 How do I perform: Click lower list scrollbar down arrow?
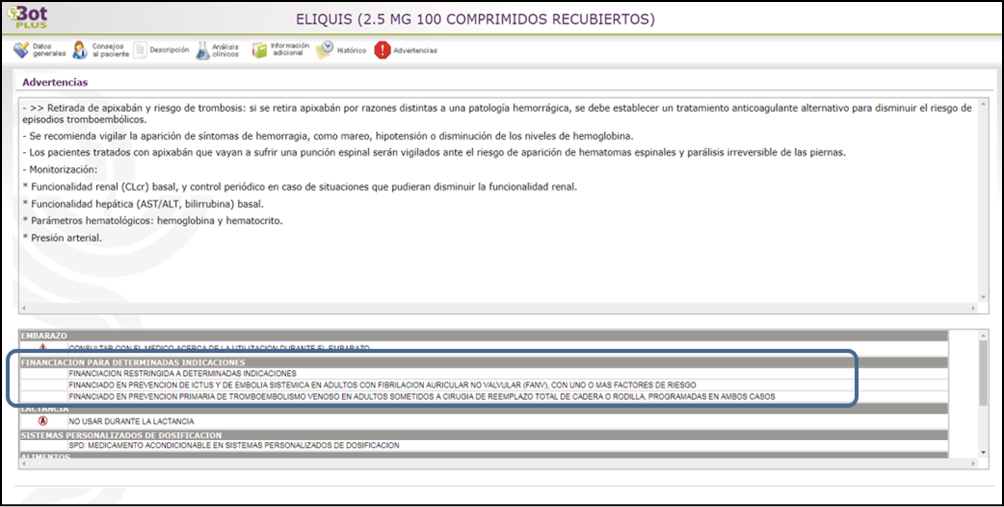pyautogui.click(x=981, y=454)
